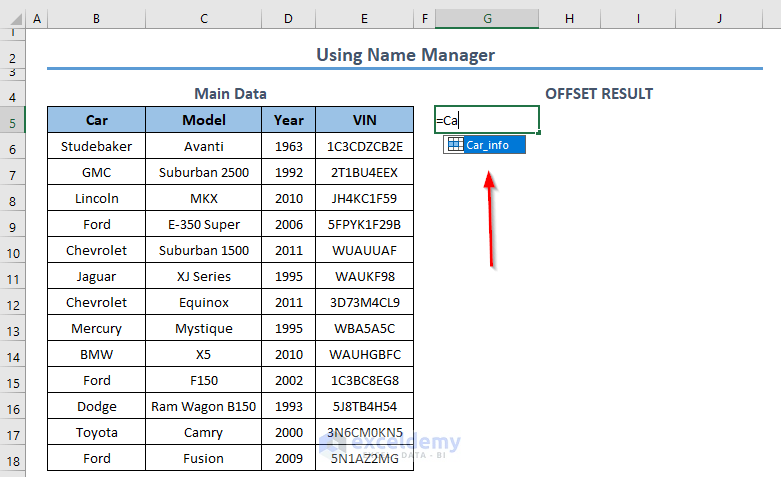The height and width of the screenshot is (477, 781).
Task: Click the Main Data heading cell
Action: (230, 94)
